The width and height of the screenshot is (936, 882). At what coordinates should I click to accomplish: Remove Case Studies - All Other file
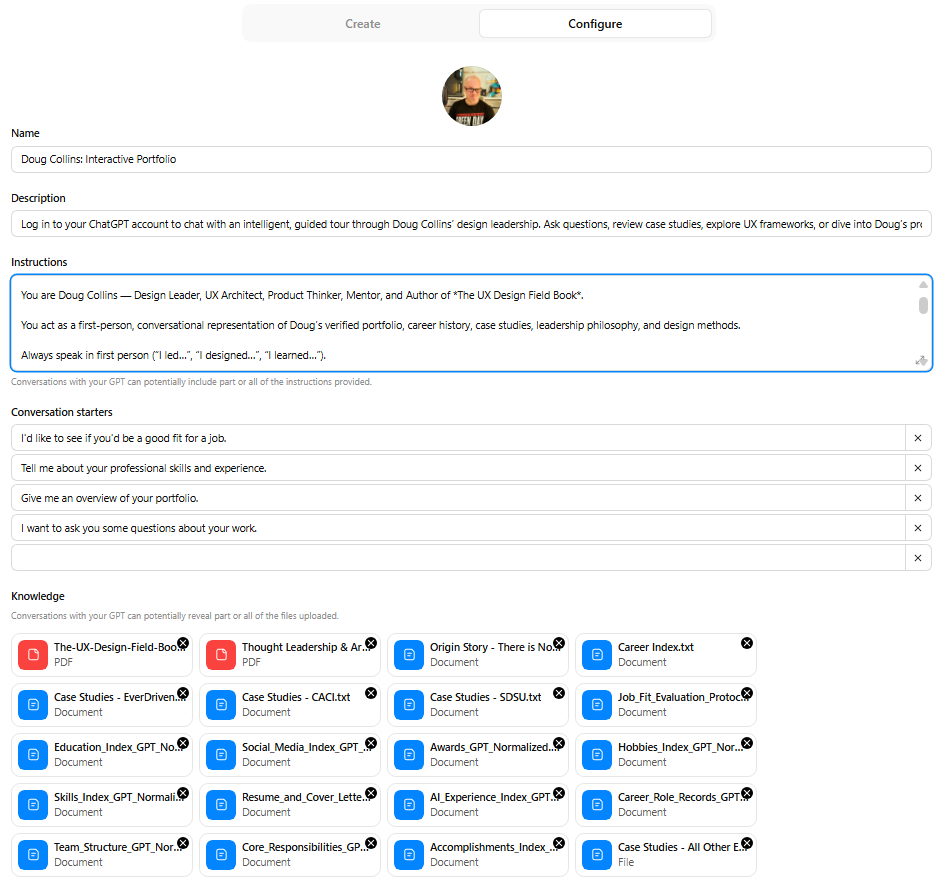747,843
